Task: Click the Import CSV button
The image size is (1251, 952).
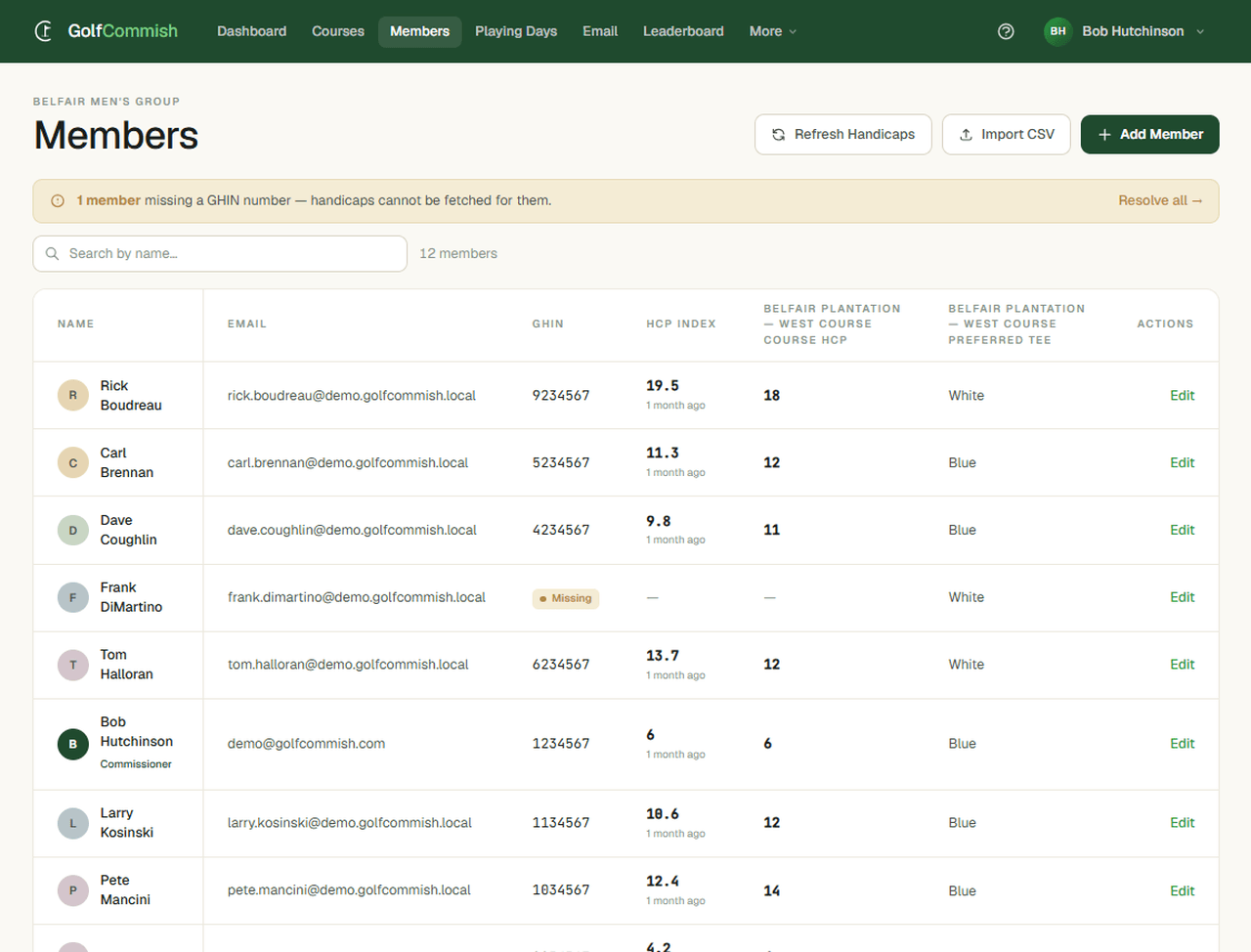Action: 1007,135
